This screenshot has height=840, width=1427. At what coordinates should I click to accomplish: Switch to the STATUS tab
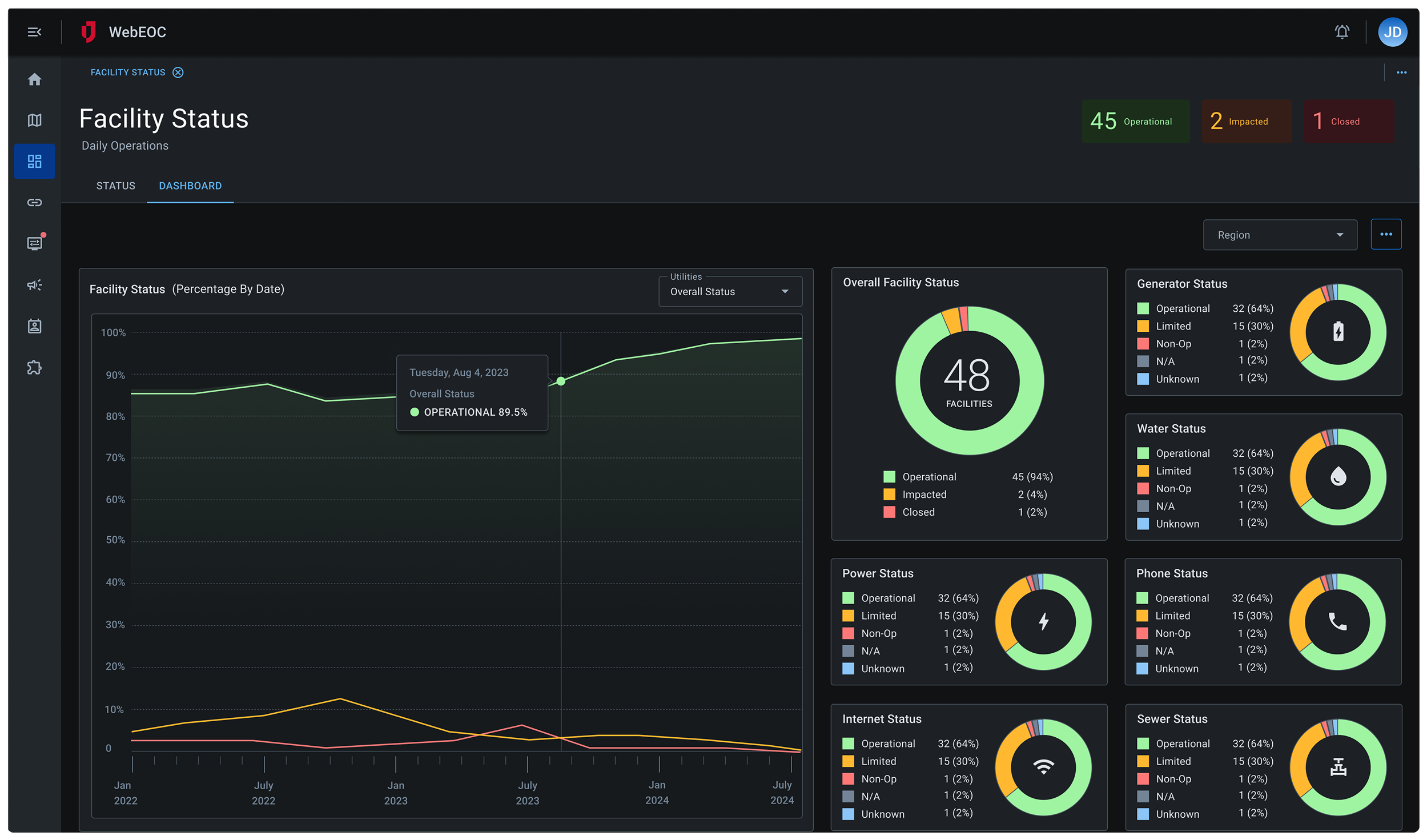[x=116, y=186]
